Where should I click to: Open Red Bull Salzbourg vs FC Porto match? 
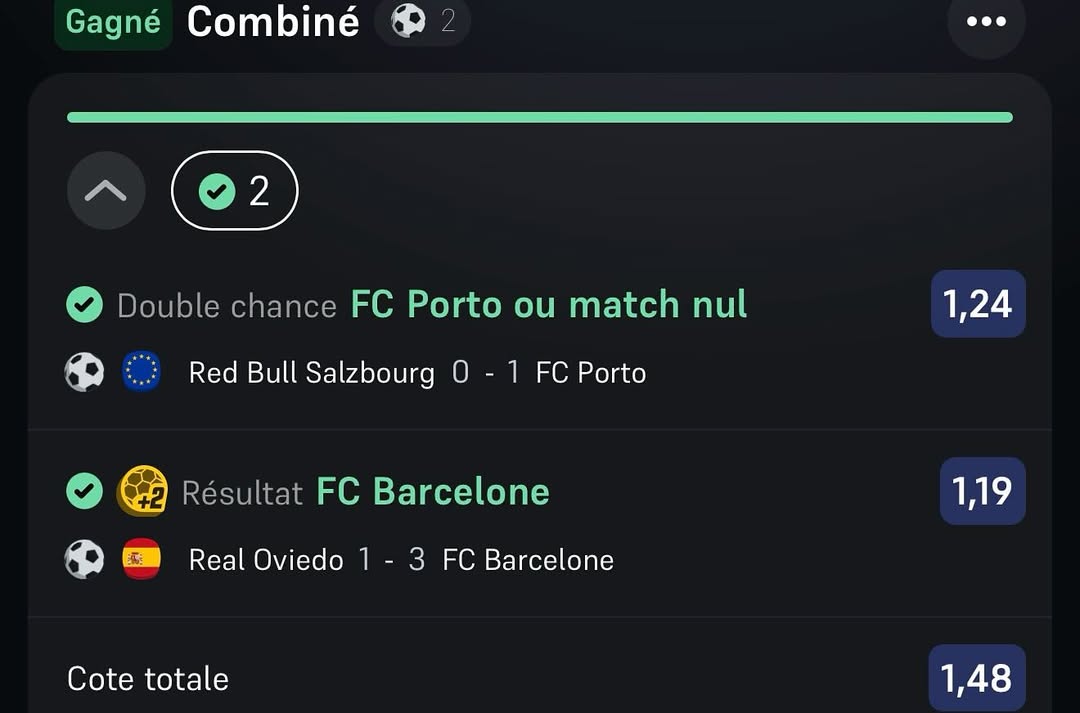coord(417,373)
